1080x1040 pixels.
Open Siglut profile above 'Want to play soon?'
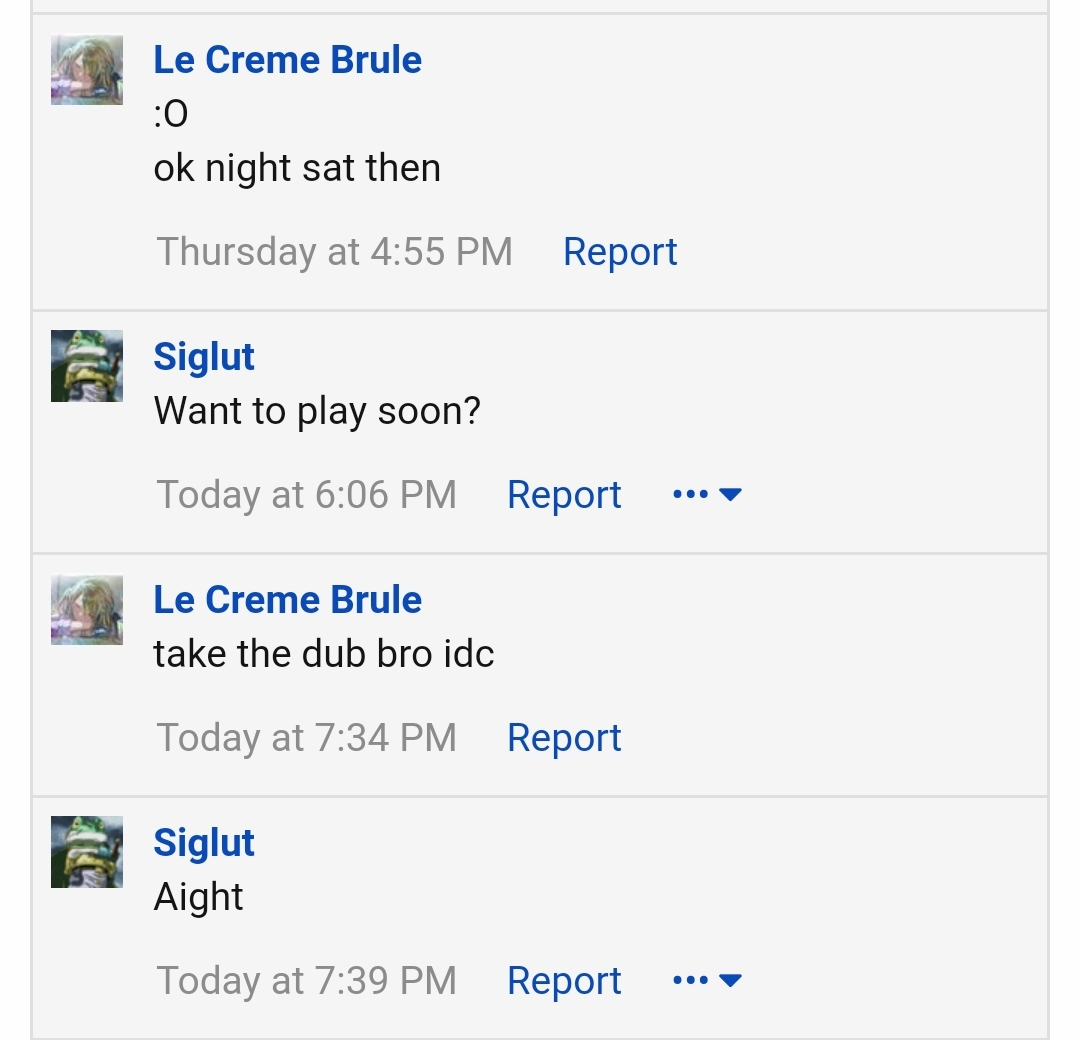point(204,357)
